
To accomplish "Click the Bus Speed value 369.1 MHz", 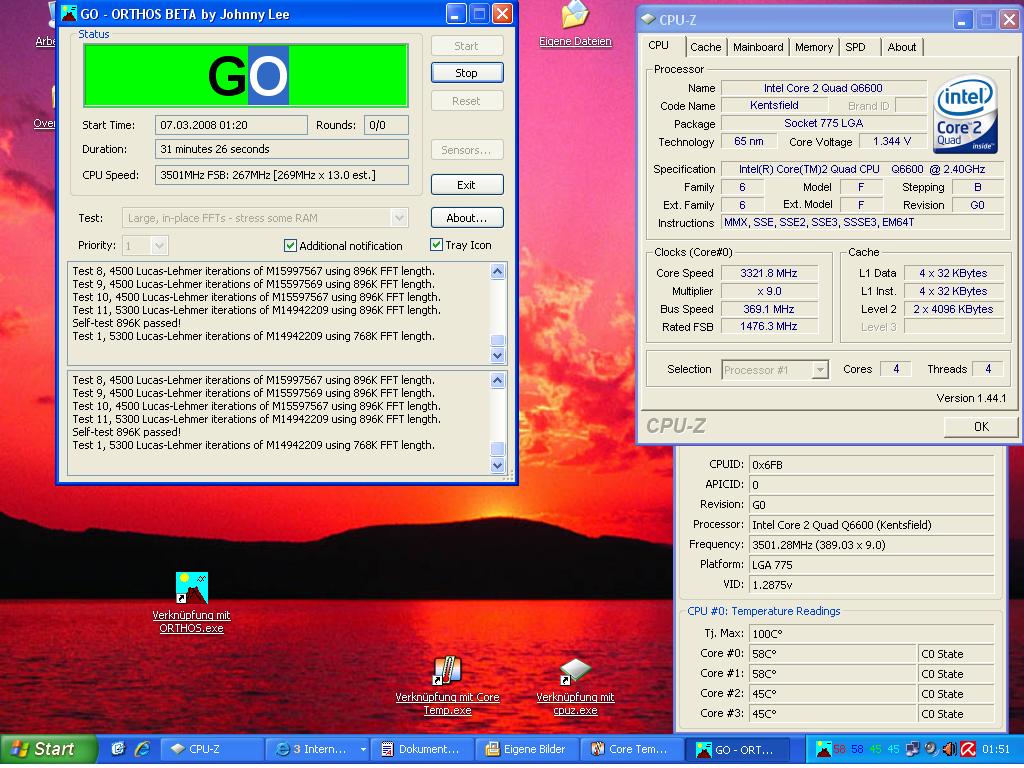I will coord(769,309).
